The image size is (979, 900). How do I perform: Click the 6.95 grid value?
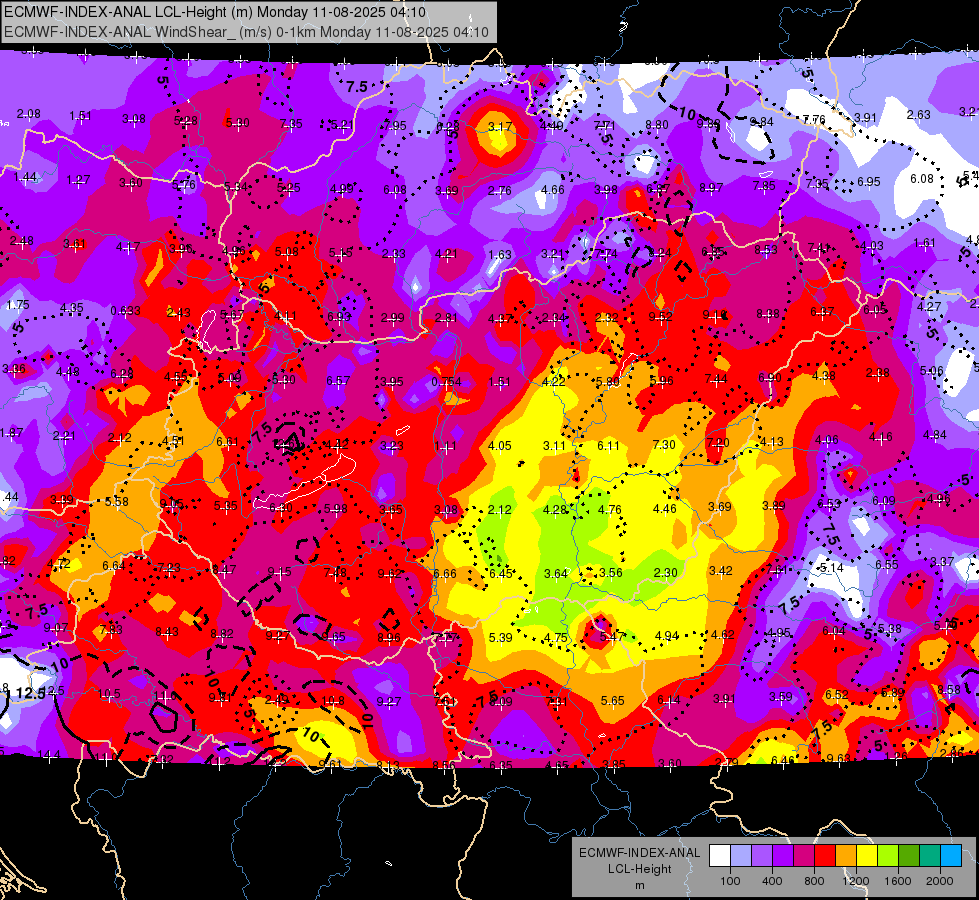click(x=868, y=181)
